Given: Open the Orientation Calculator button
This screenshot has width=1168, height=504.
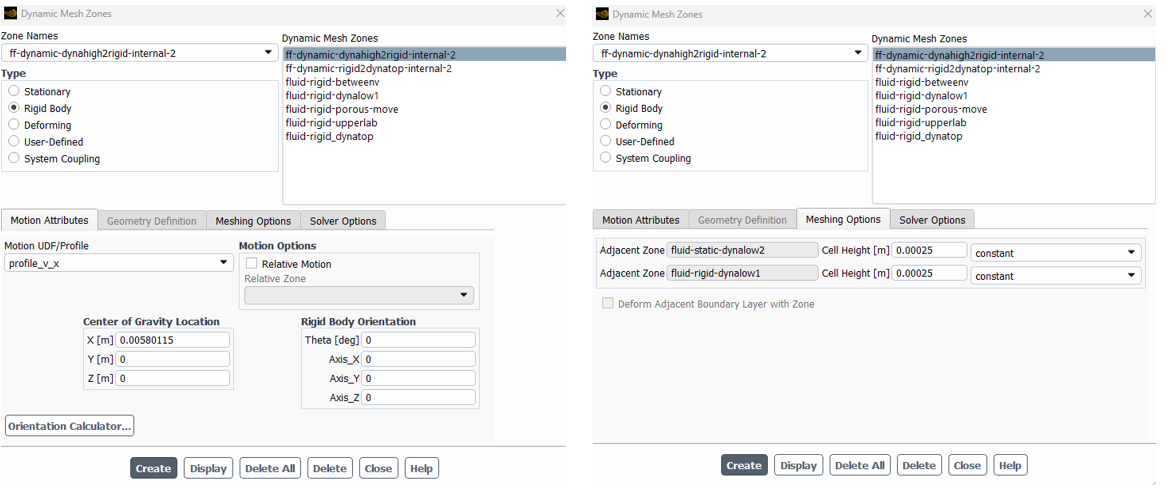Looking at the screenshot, I should tap(69, 426).
